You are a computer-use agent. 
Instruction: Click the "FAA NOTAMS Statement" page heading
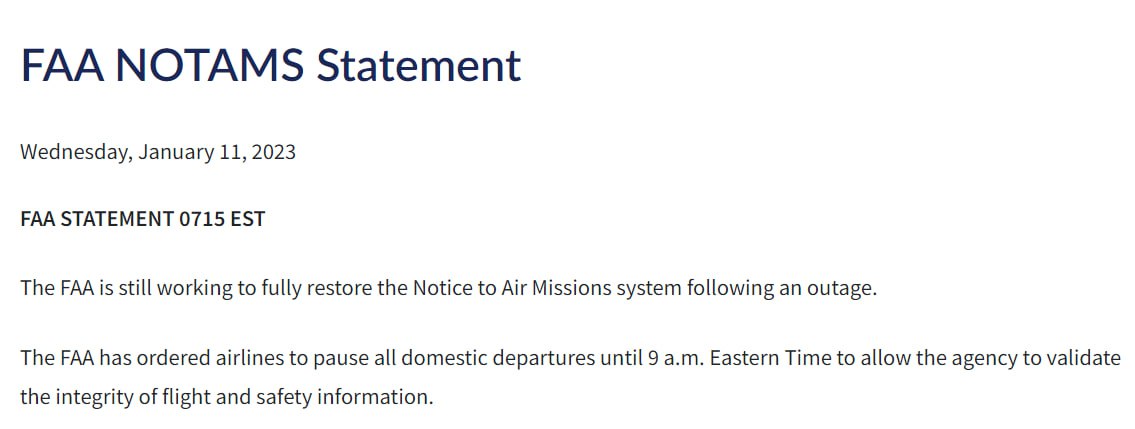(270, 65)
